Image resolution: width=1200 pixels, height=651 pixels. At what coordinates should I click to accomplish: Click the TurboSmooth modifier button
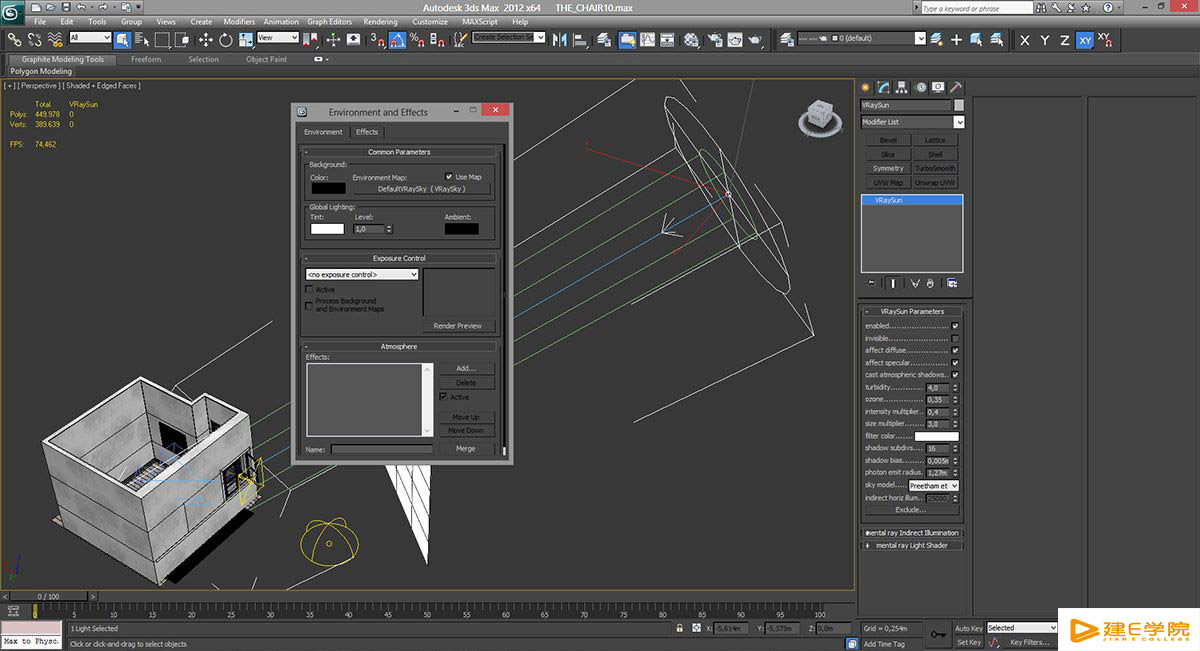click(935, 169)
